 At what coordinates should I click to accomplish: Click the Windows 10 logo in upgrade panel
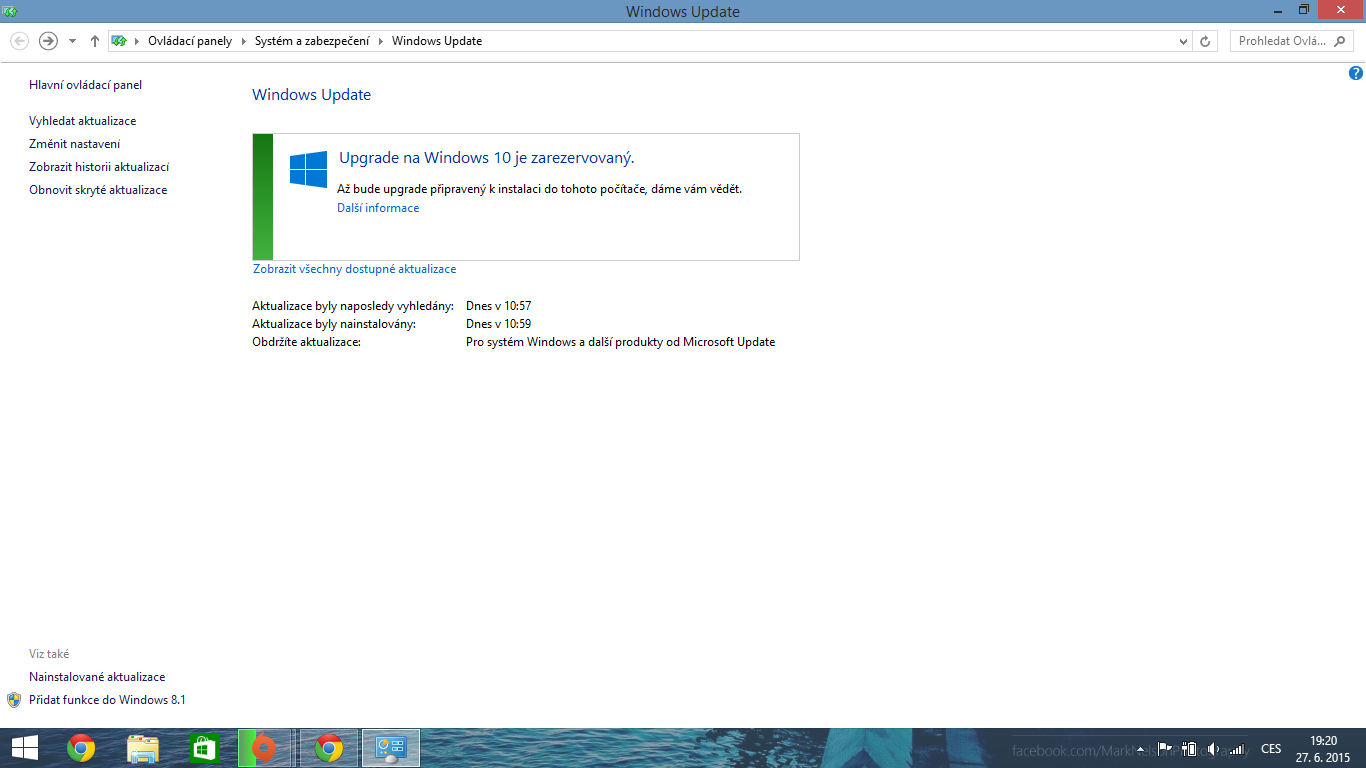pyautogui.click(x=308, y=170)
